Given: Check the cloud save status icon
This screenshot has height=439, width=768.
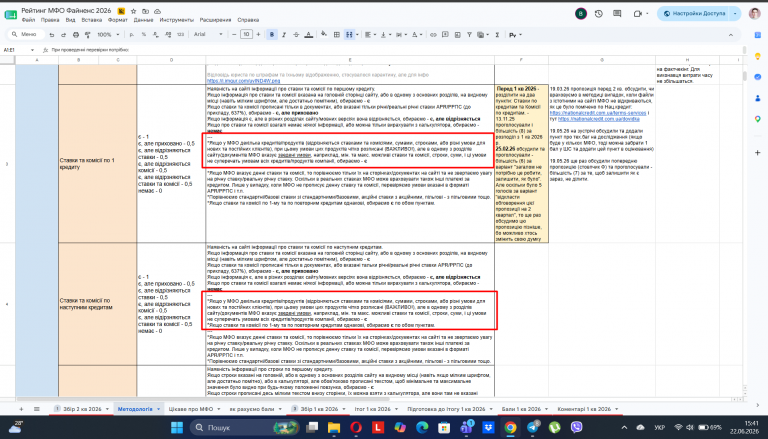Looking at the screenshot, I should point(157,11).
